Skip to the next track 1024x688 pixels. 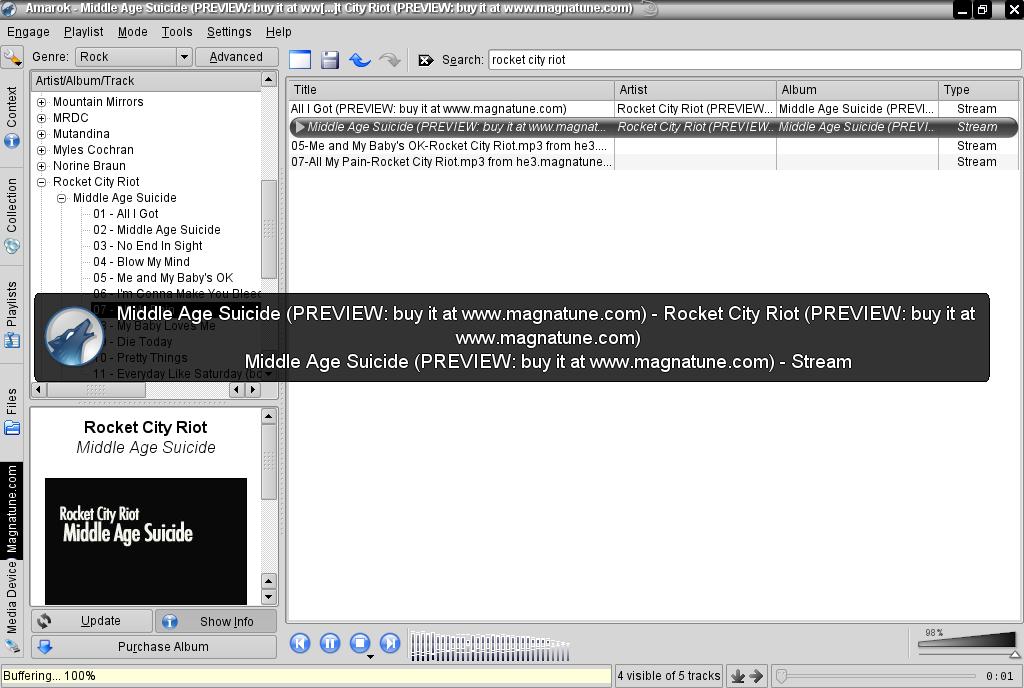coord(390,643)
